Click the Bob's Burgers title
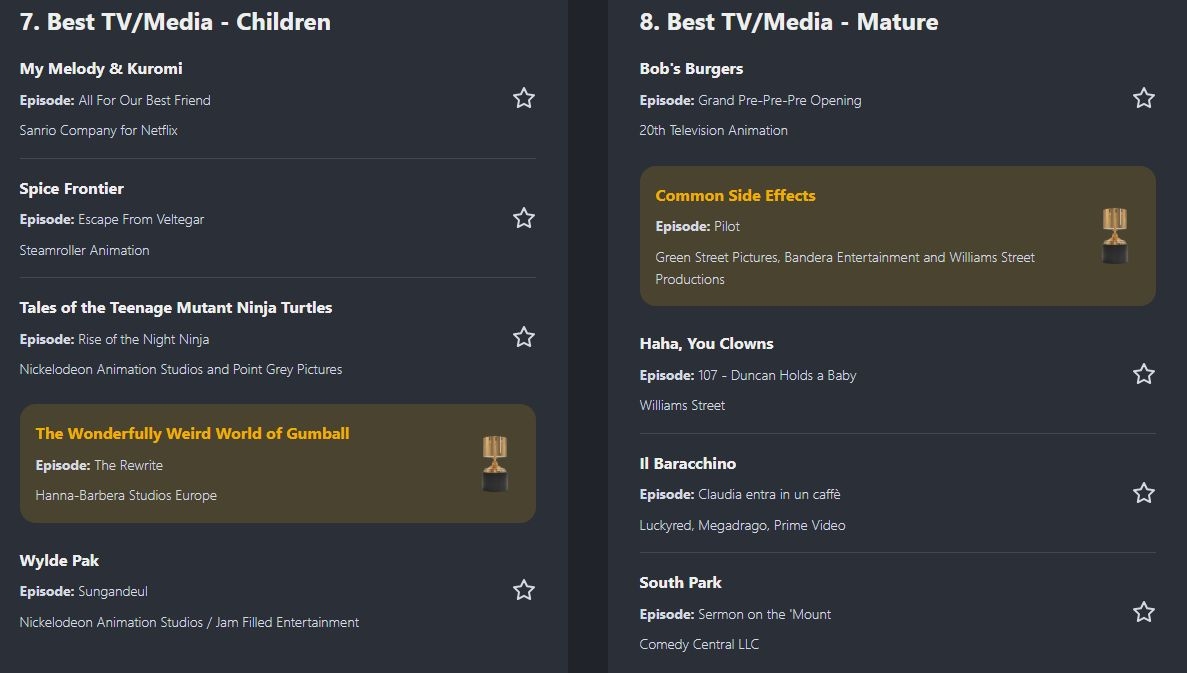The image size is (1187, 673). coord(691,69)
